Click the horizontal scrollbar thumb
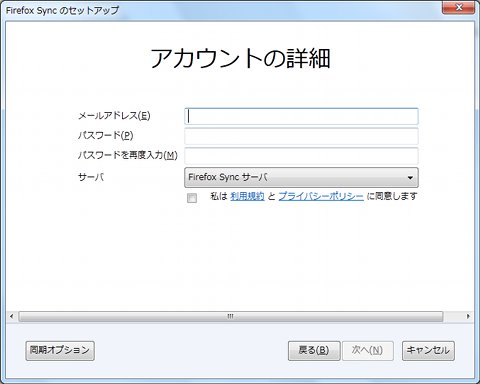This screenshot has width=480, height=384. click(x=231, y=316)
